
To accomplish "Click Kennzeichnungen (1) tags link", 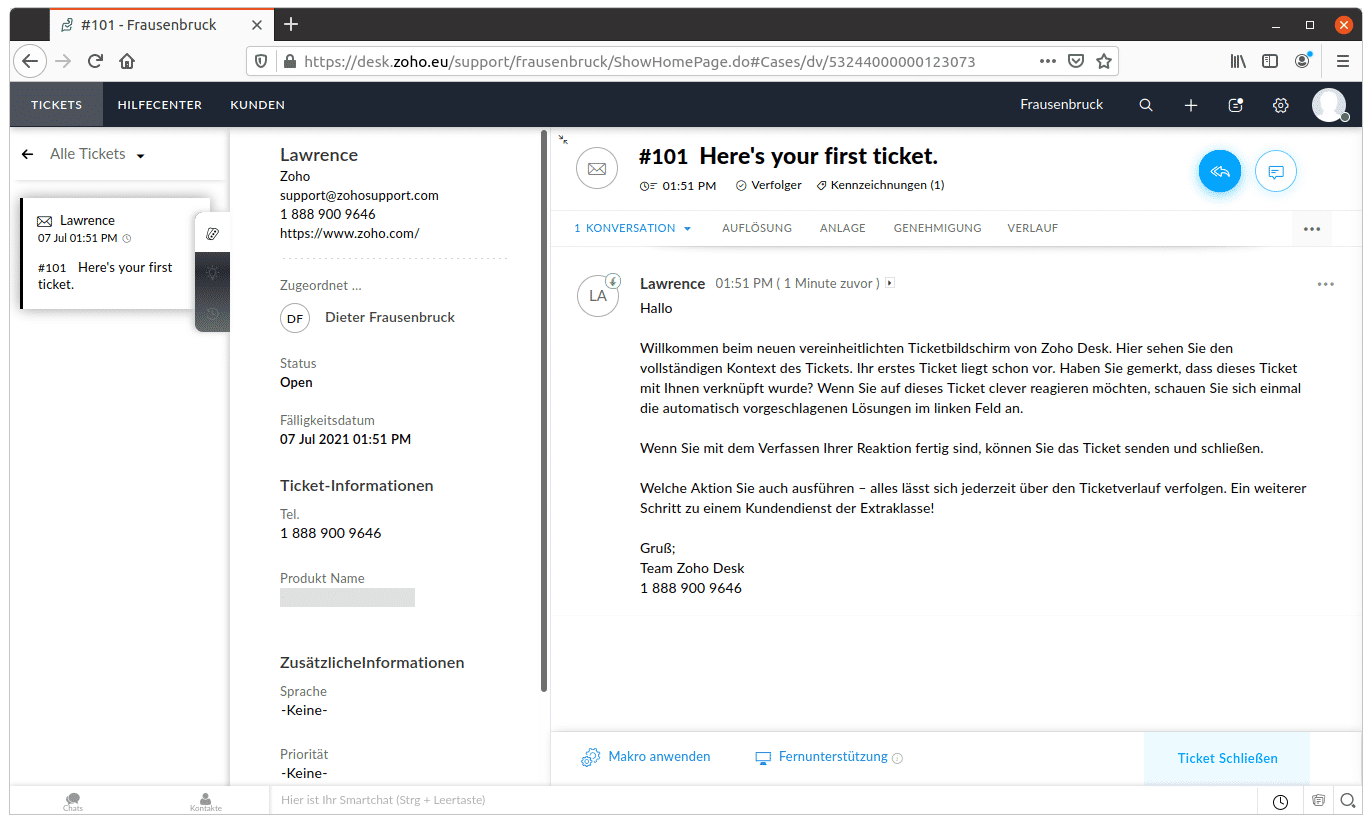I will tap(881, 185).
